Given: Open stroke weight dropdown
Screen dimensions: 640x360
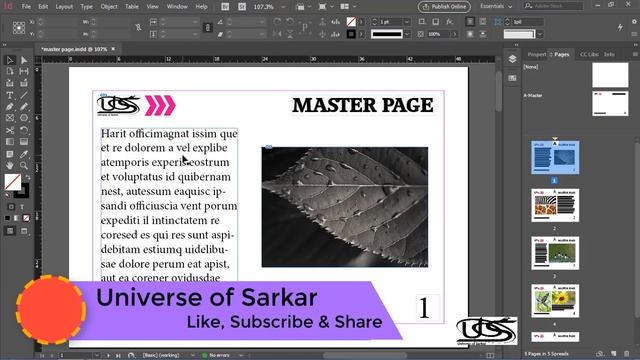Looking at the screenshot, I should click(x=407, y=22).
